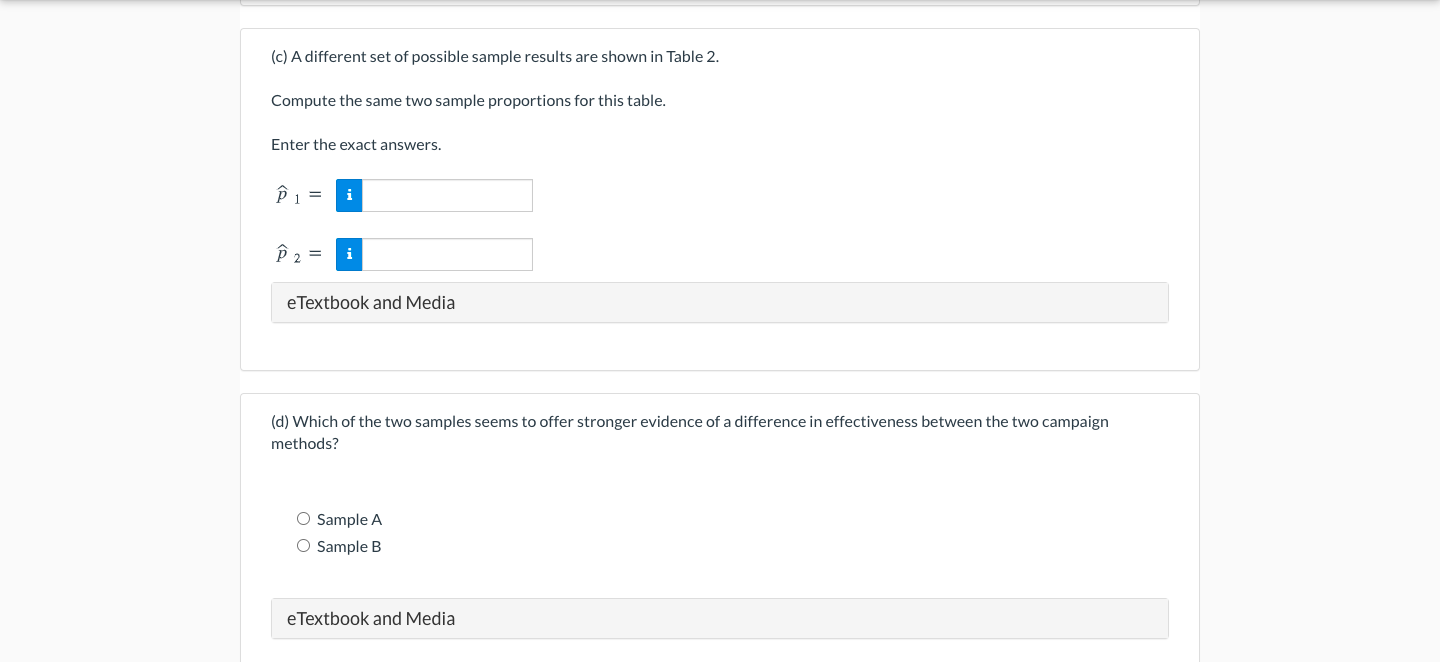1440x662 pixels.
Task: Click the 'Sample A' option label
Action: pyautogui.click(x=349, y=520)
